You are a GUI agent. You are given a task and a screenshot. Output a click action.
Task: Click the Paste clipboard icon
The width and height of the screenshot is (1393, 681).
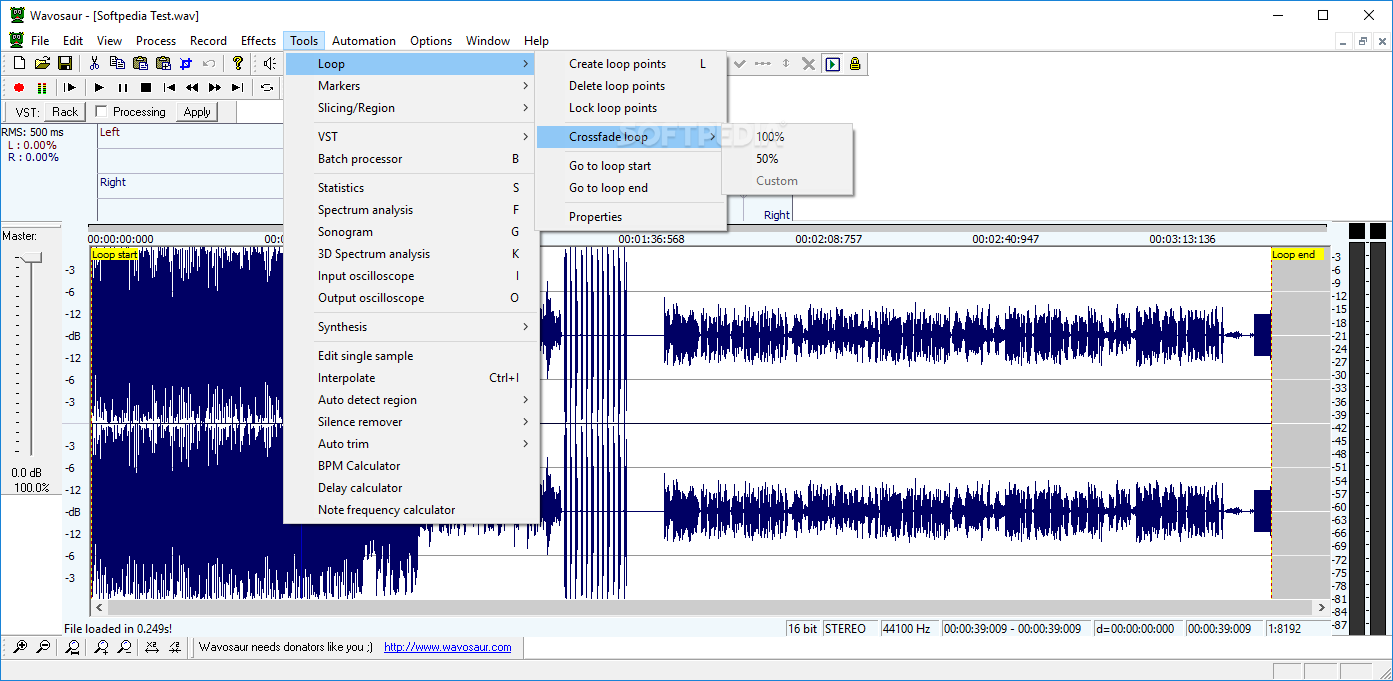pos(140,63)
